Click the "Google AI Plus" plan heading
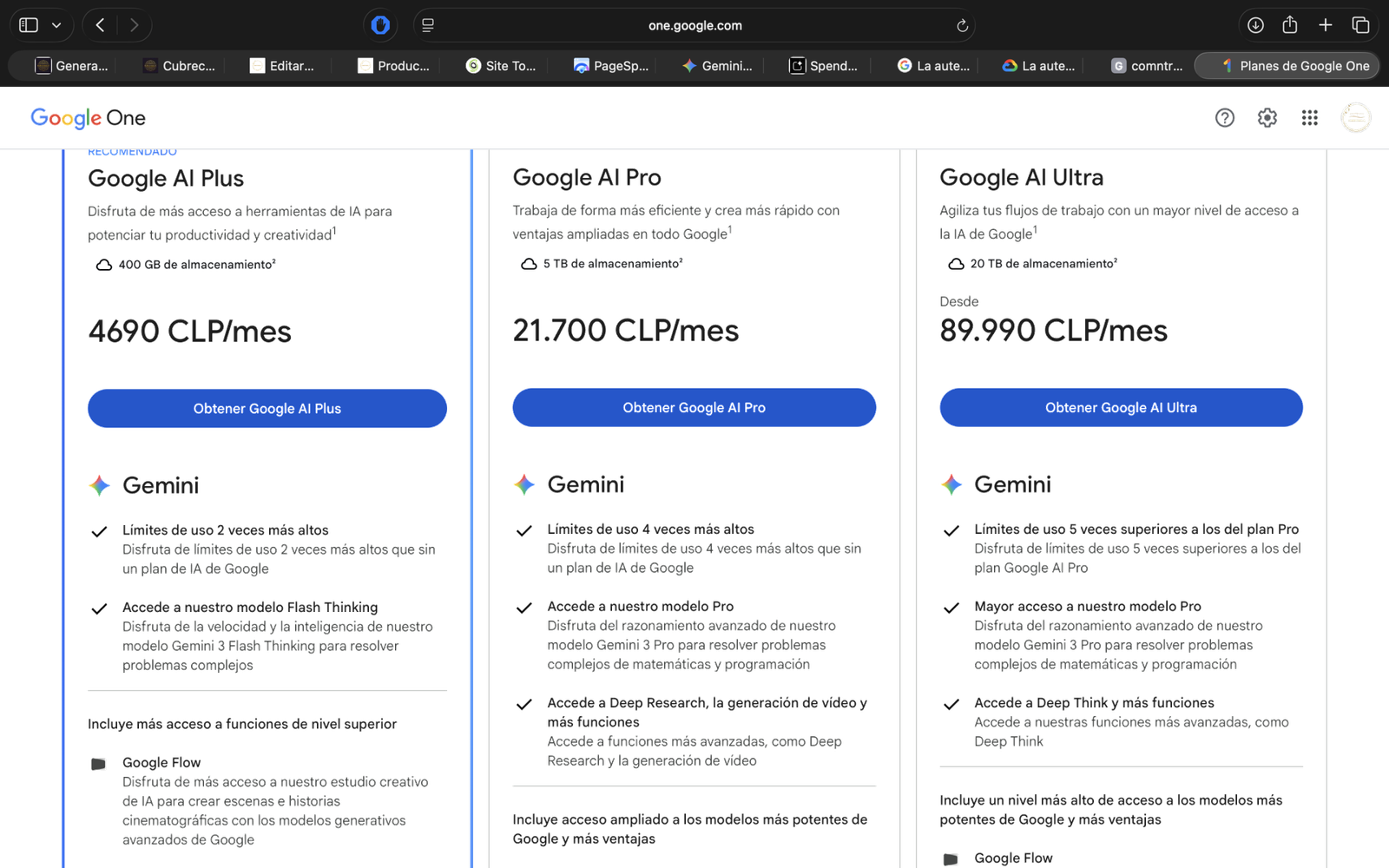 [x=166, y=179]
